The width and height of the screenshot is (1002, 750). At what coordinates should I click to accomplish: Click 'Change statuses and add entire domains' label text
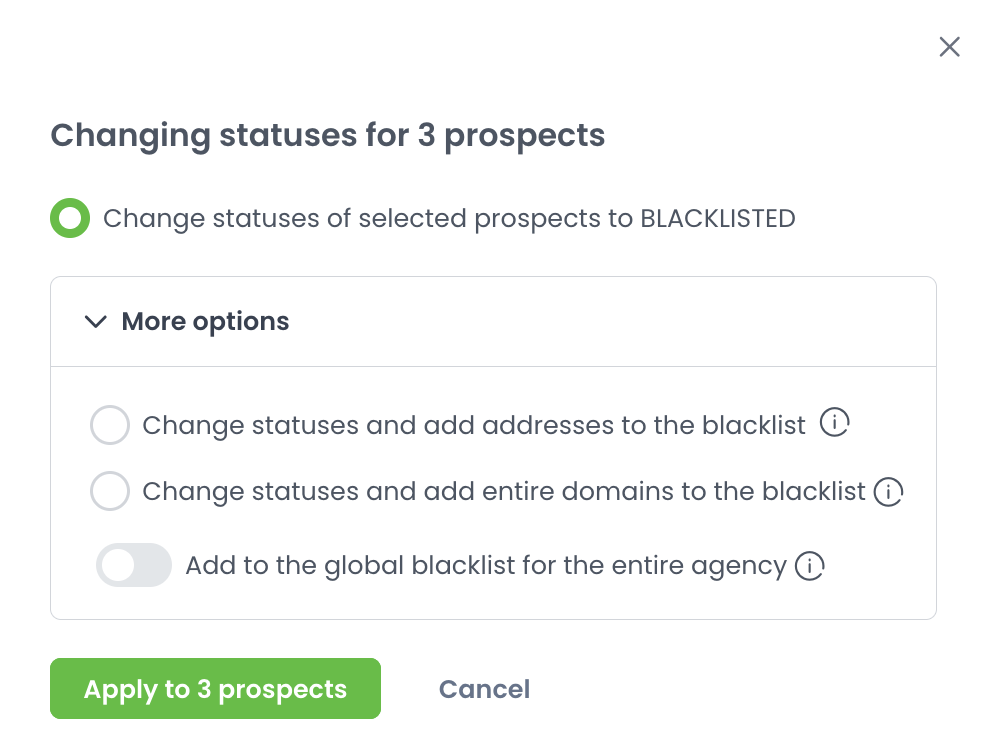503,492
